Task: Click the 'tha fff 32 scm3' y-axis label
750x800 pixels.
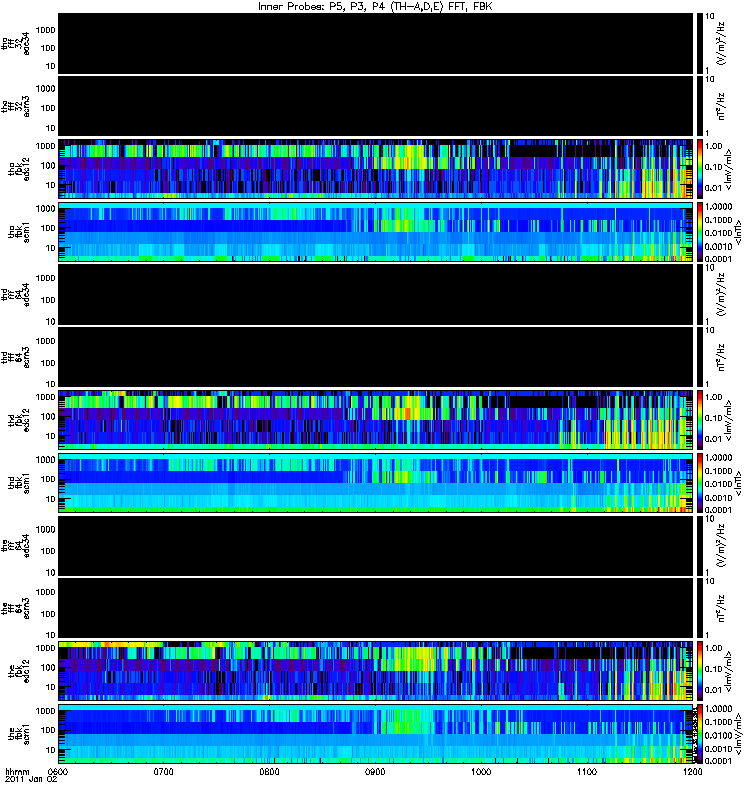Action: pos(16,106)
